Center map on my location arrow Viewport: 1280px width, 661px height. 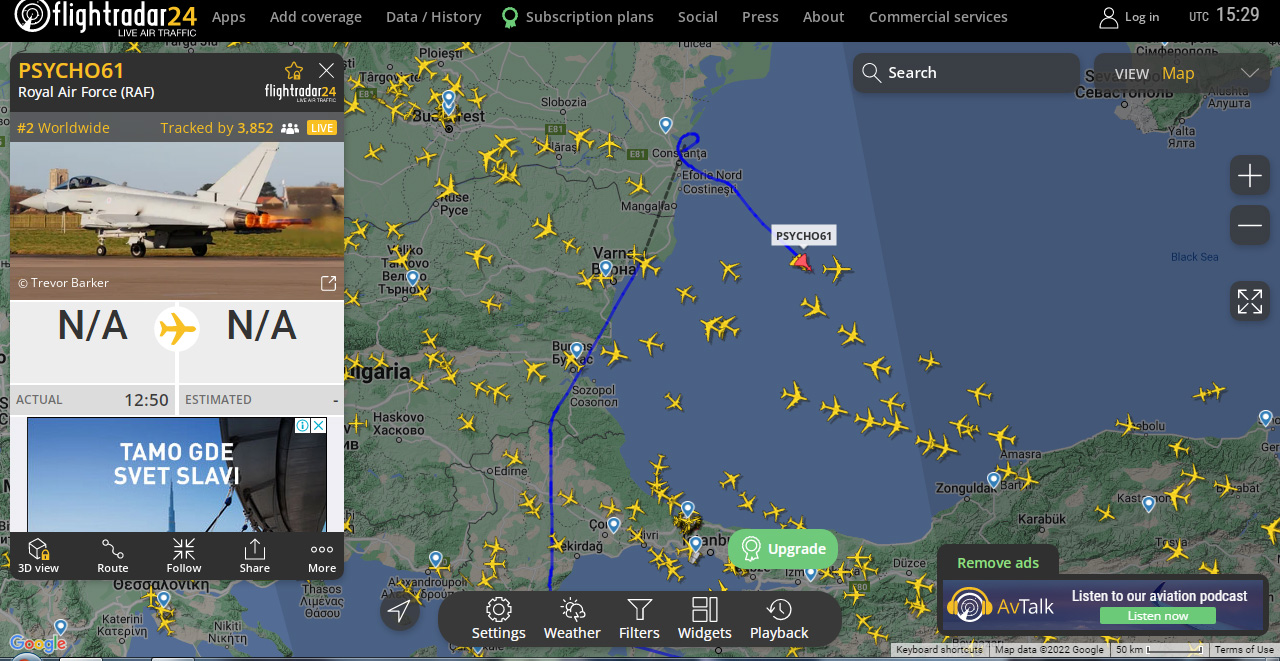[399, 611]
